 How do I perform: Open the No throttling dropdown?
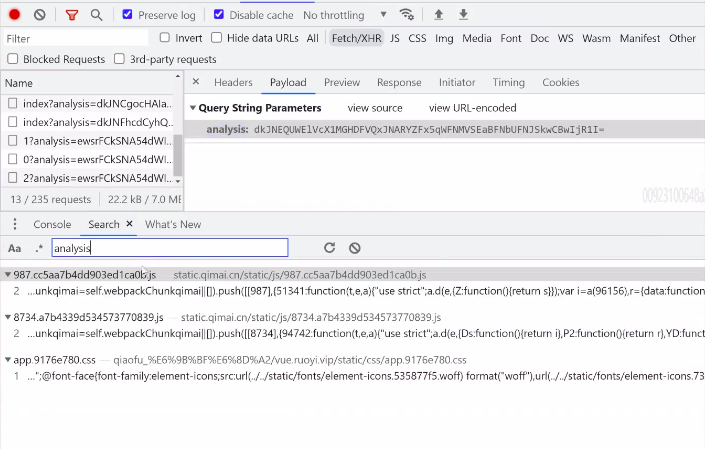[x=345, y=15]
